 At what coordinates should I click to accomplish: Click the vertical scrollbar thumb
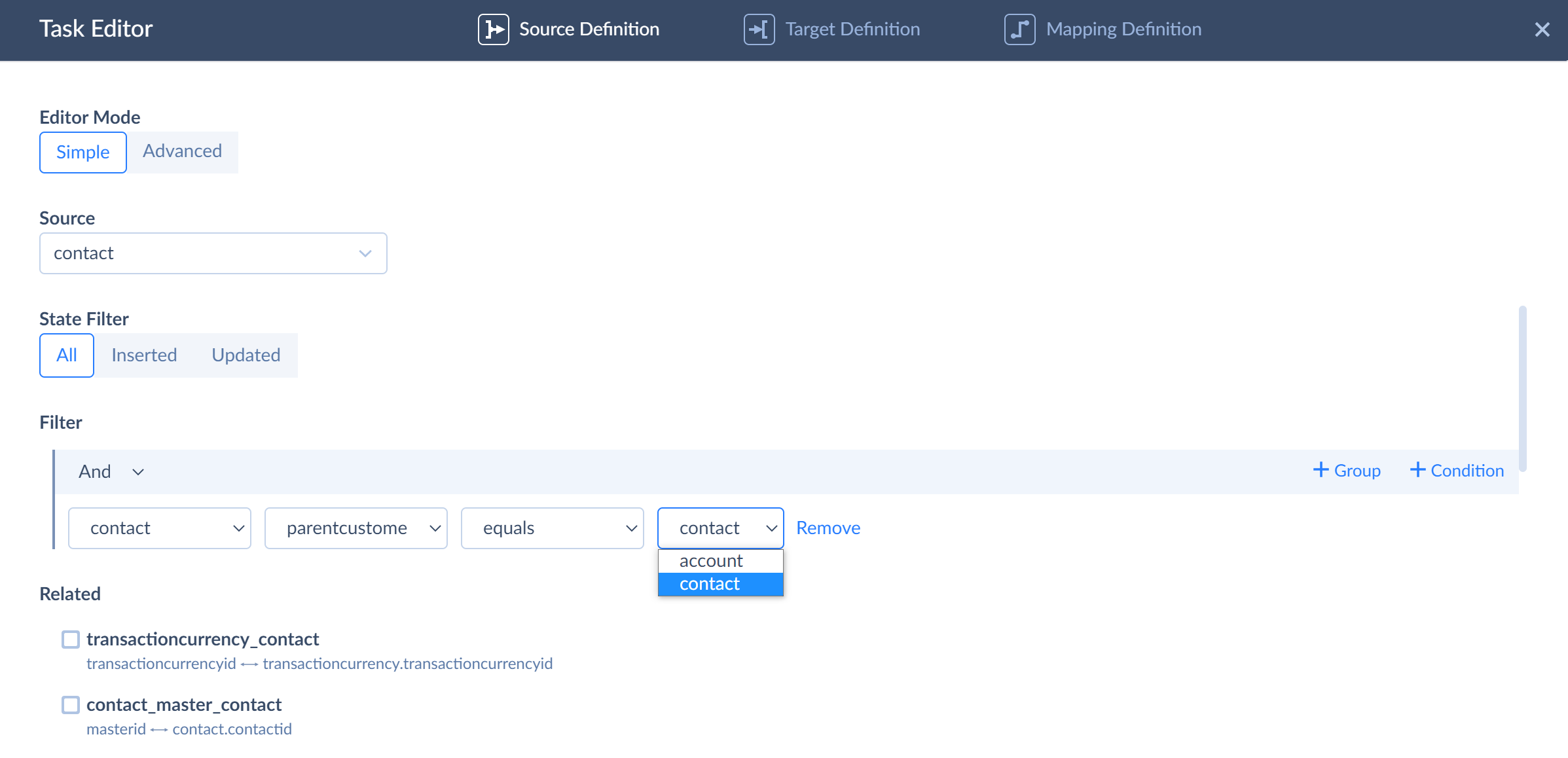pos(1523,388)
